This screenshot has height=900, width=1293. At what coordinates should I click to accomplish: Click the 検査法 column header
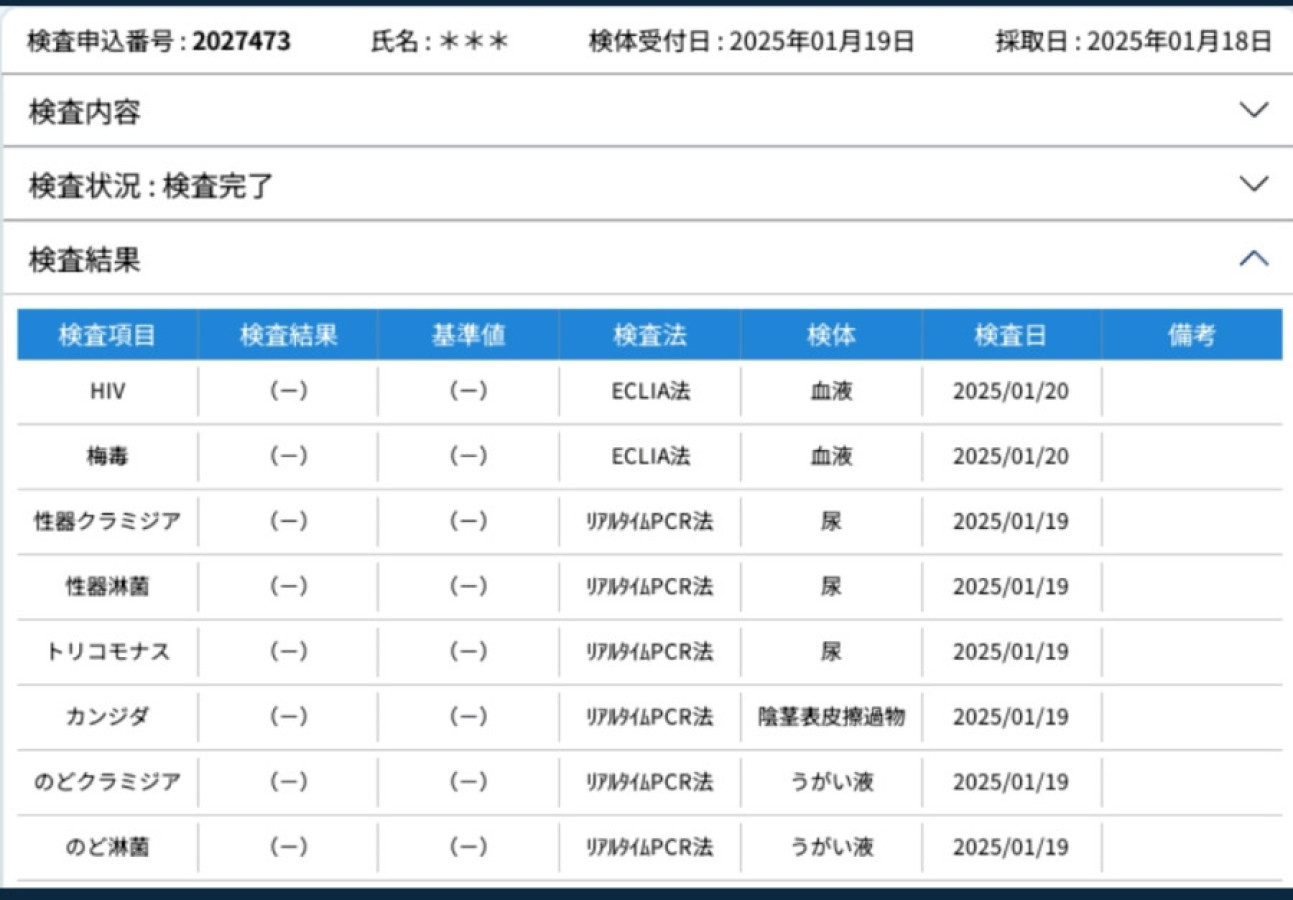tap(650, 335)
